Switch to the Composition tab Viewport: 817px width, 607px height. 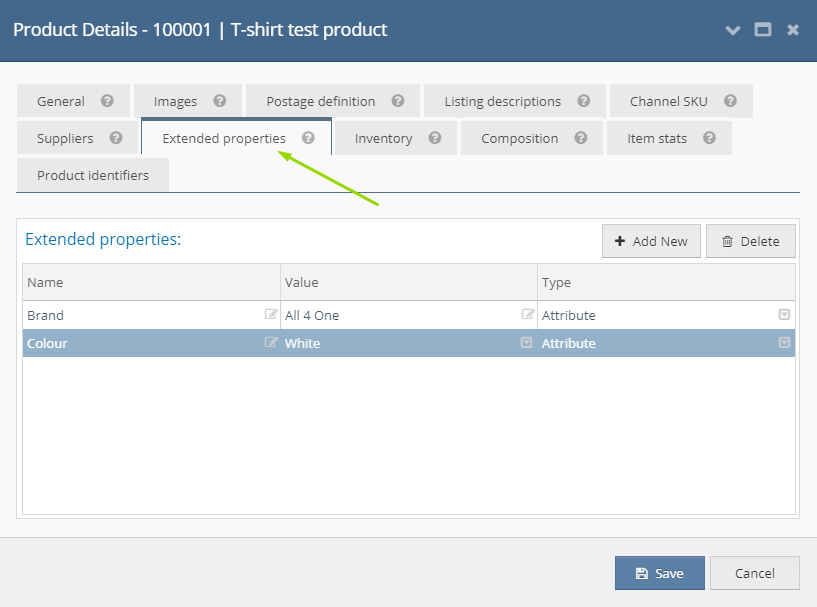[521, 138]
